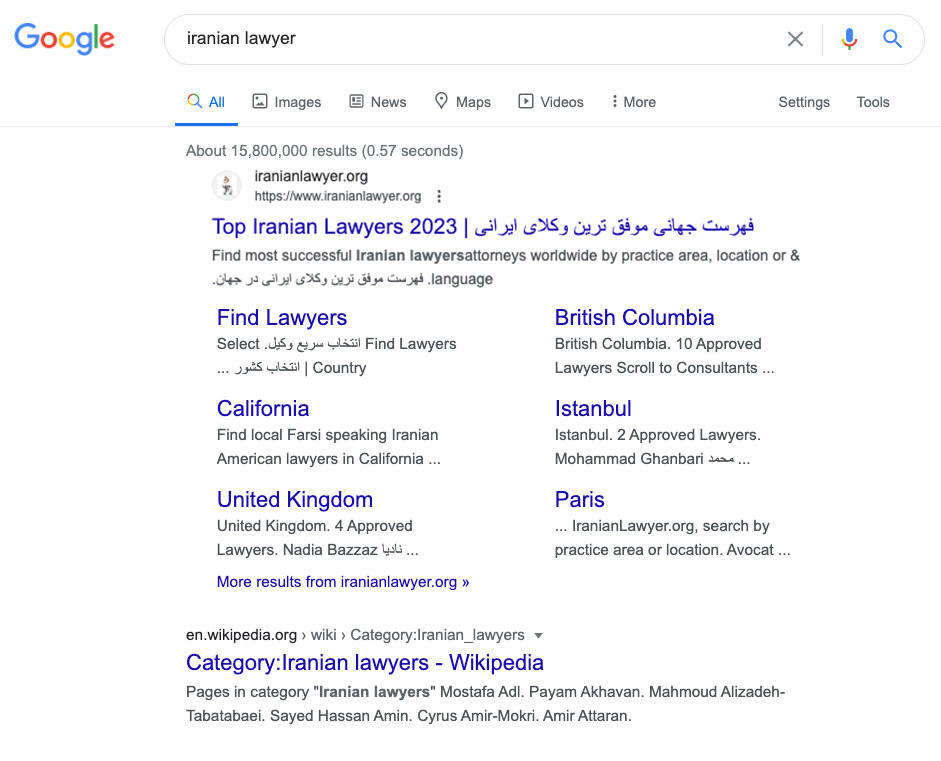Viewport: 941px width, 761px height.
Task: Open the California sitelink
Action: click(x=263, y=409)
